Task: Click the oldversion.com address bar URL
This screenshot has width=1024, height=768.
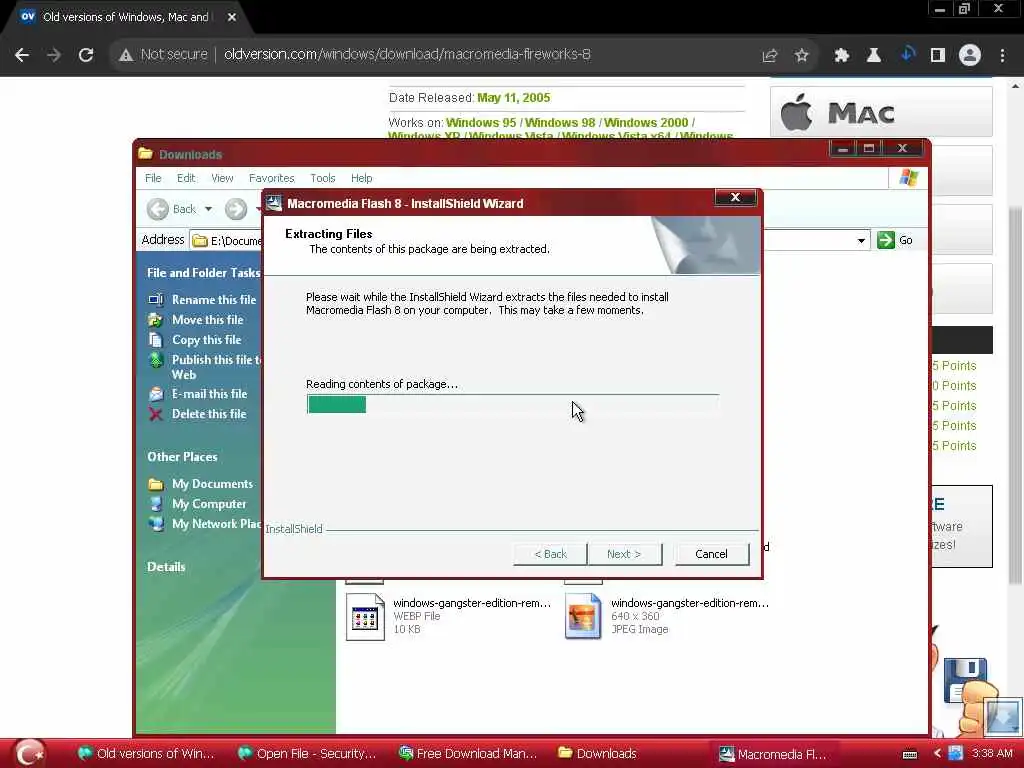Action: pyautogui.click(x=407, y=54)
